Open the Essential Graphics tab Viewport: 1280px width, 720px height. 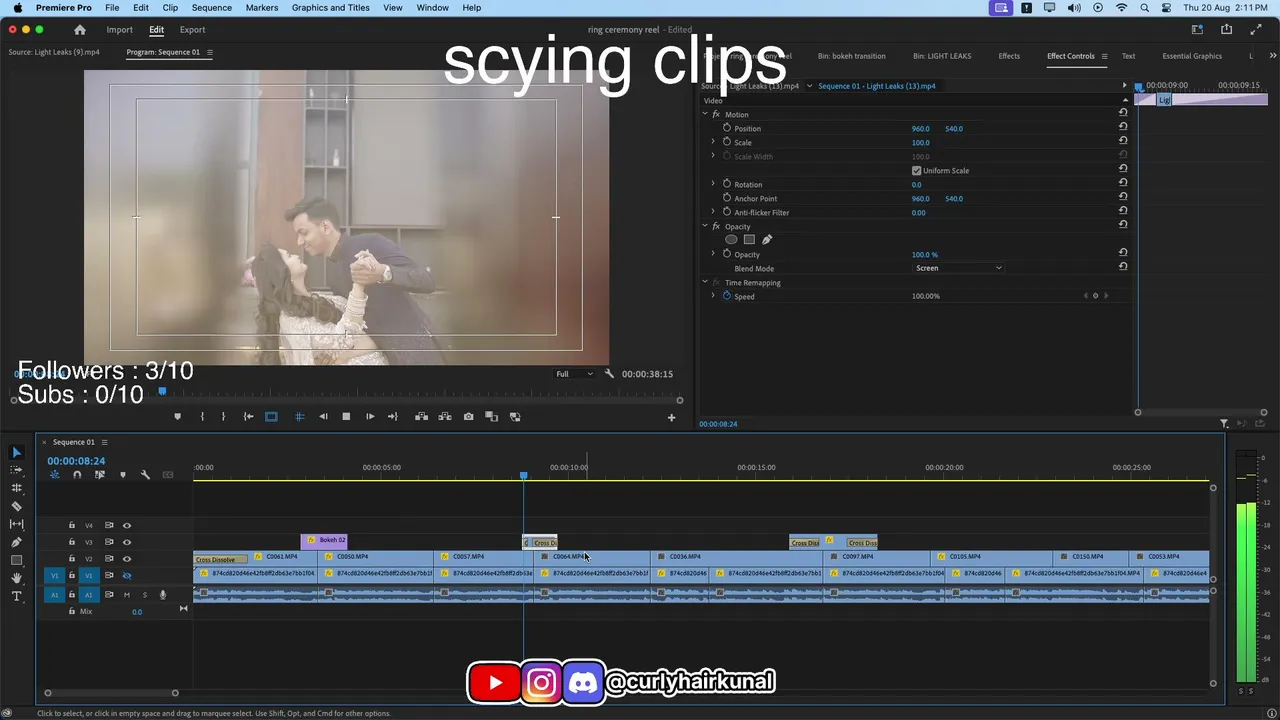(x=1192, y=56)
